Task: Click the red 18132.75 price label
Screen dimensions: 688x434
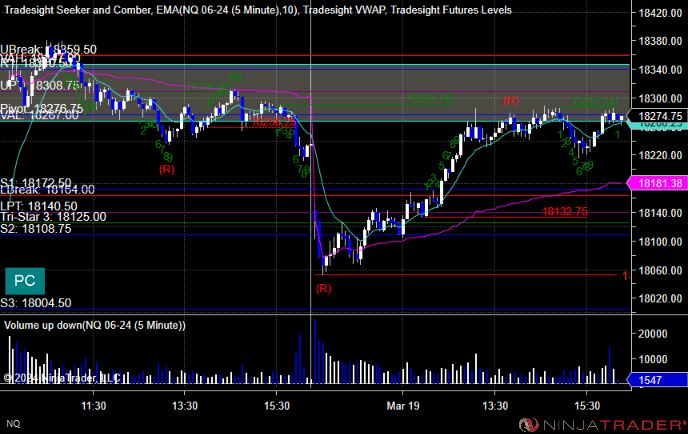Action: pos(565,212)
